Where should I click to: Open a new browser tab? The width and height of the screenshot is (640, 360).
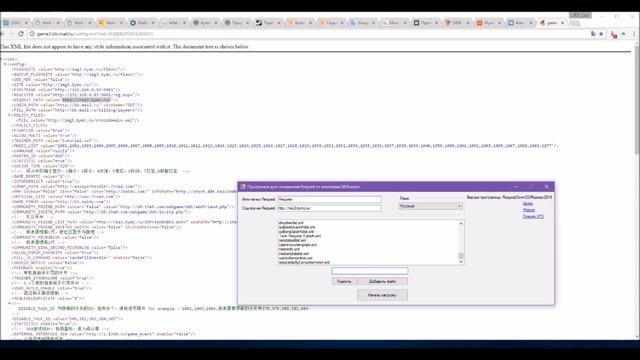tap(575, 23)
